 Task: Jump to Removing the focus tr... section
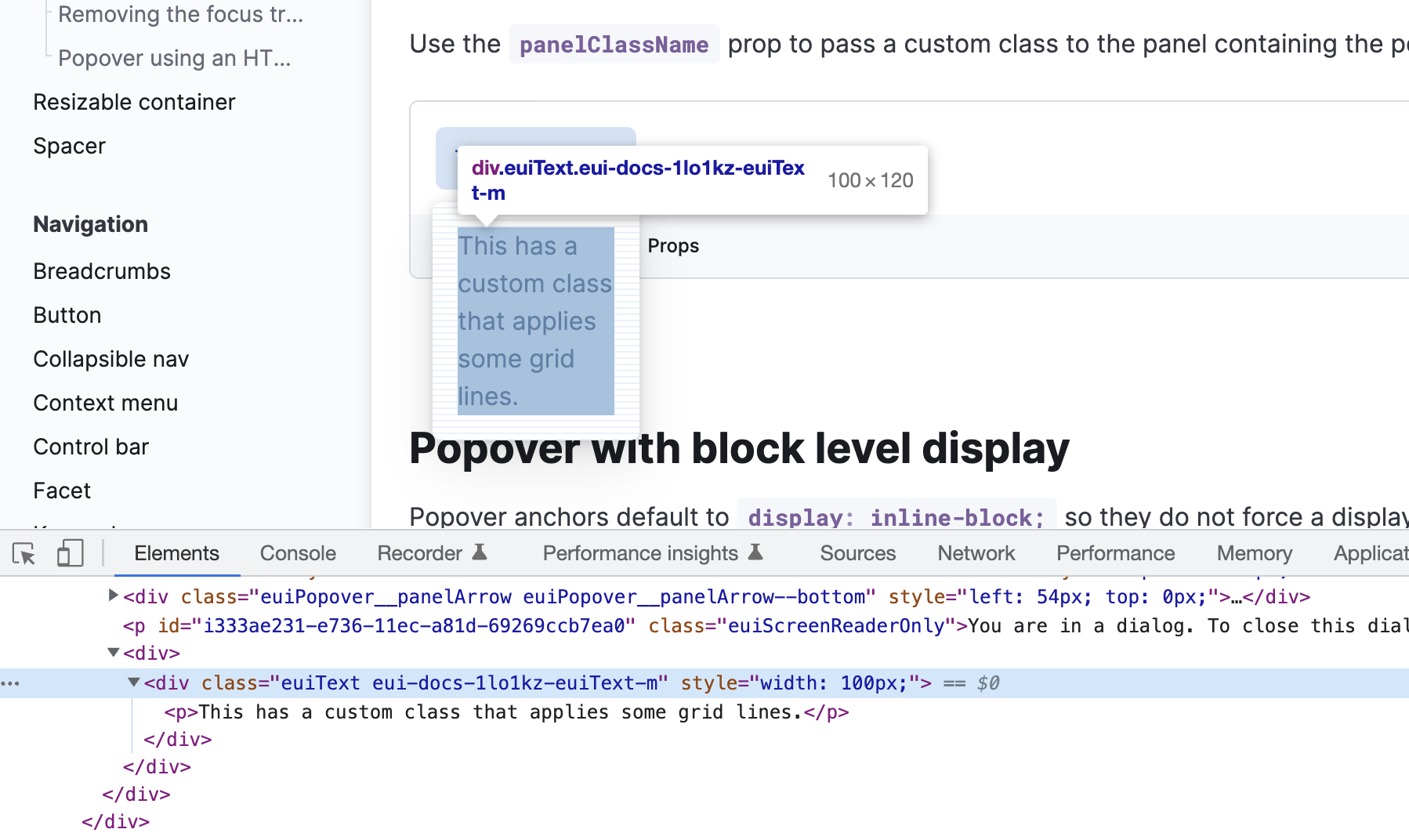click(x=180, y=14)
